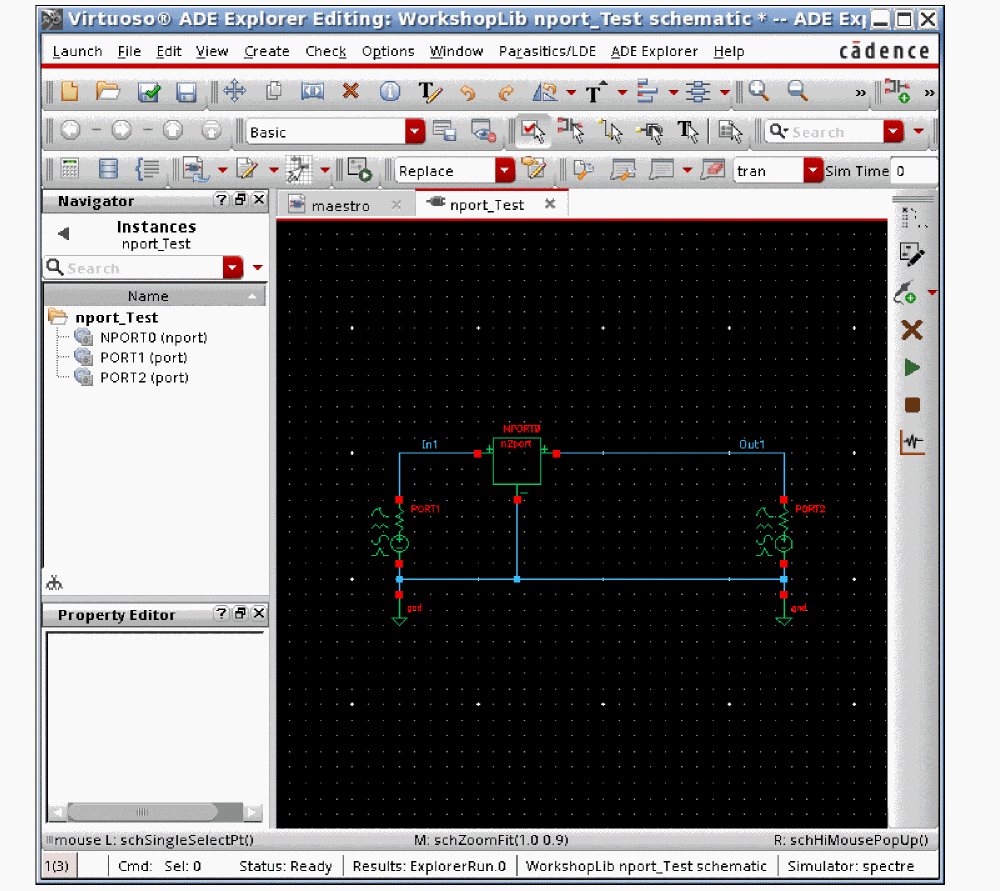
Task: Expand the tran analysis type dropdown
Action: tap(813, 171)
